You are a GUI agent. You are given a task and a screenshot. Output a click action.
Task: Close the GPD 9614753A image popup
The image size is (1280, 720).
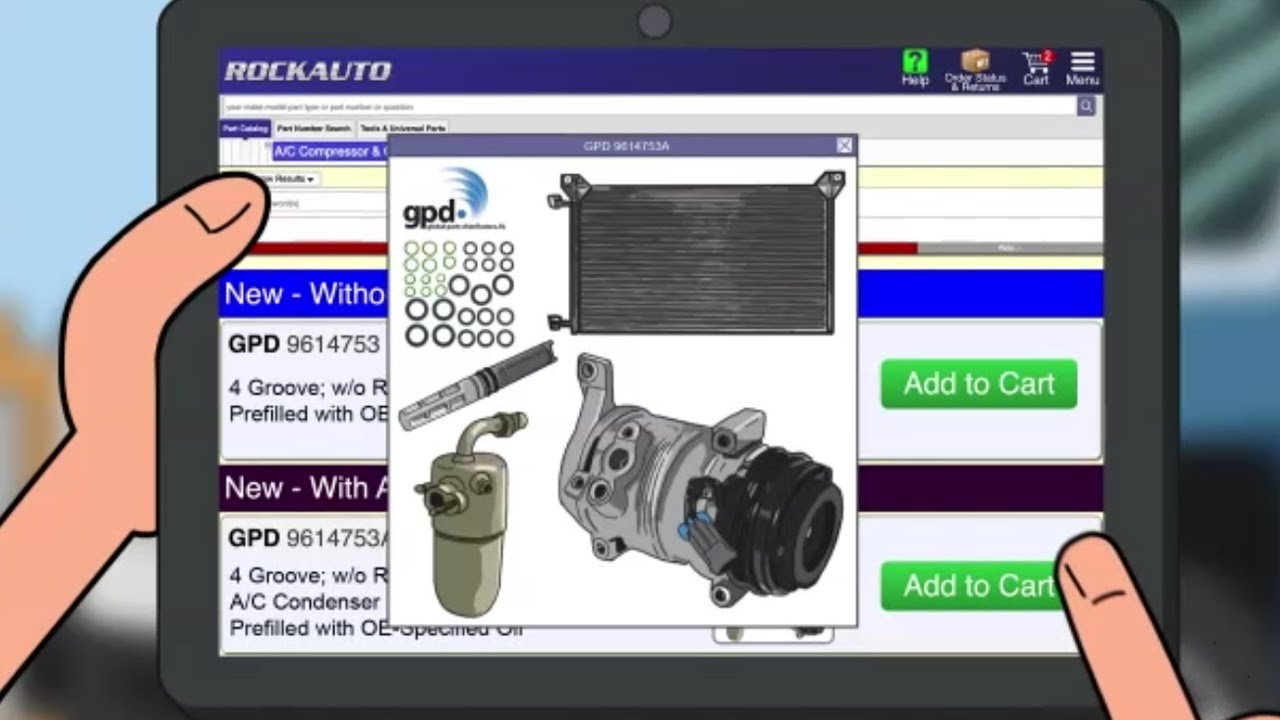click(845, 146)
